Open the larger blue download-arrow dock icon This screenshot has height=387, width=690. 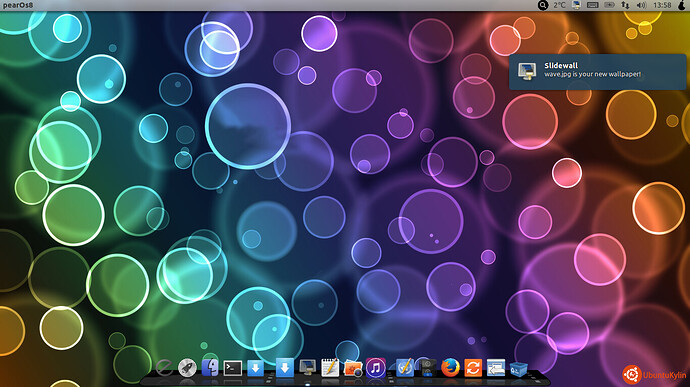tap(285, 367)
